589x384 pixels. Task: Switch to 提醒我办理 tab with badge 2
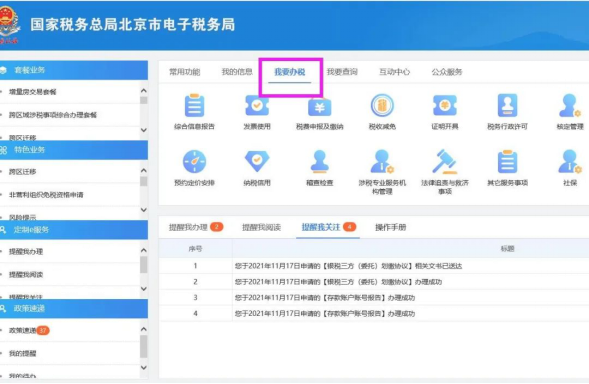pos(196,227)
